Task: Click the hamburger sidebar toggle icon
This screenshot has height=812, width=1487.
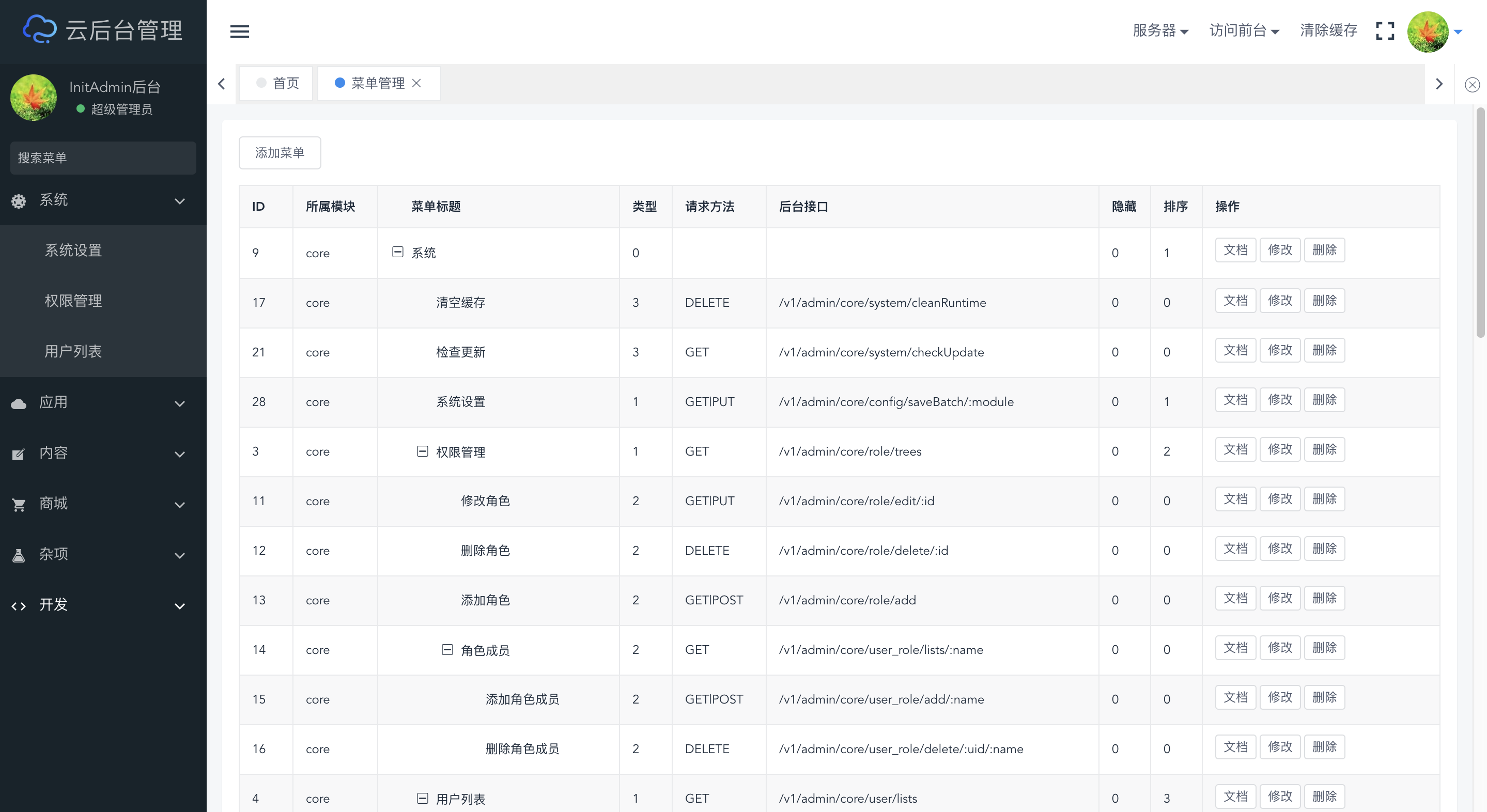Action: pos(240,31)
